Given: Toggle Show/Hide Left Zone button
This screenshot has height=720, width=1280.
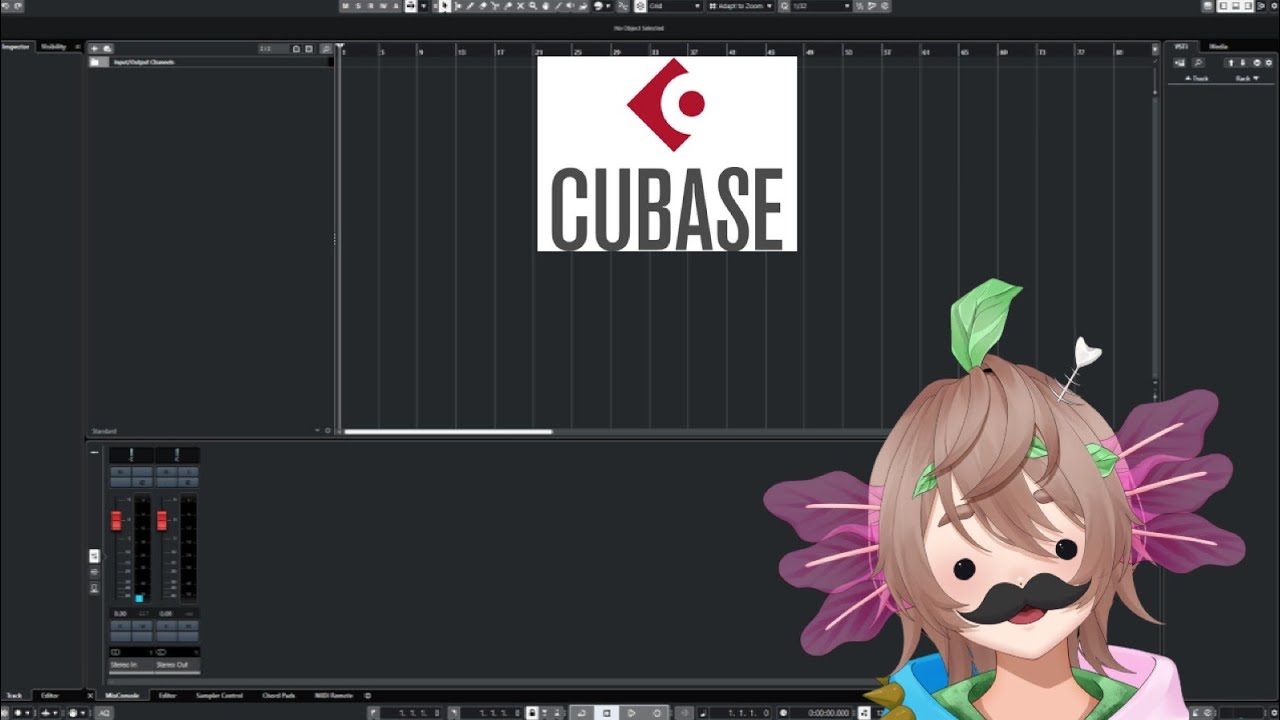Looking at the screenshot, I should [1222, 6].
